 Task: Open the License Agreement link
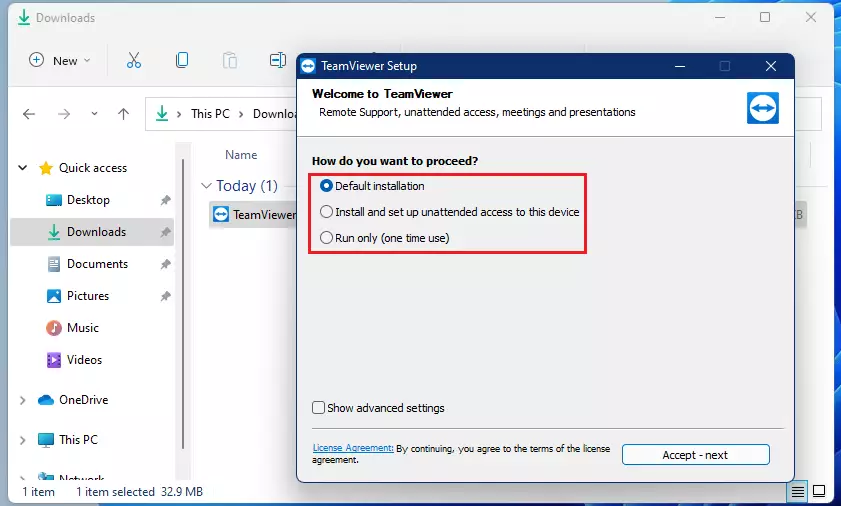353,448
